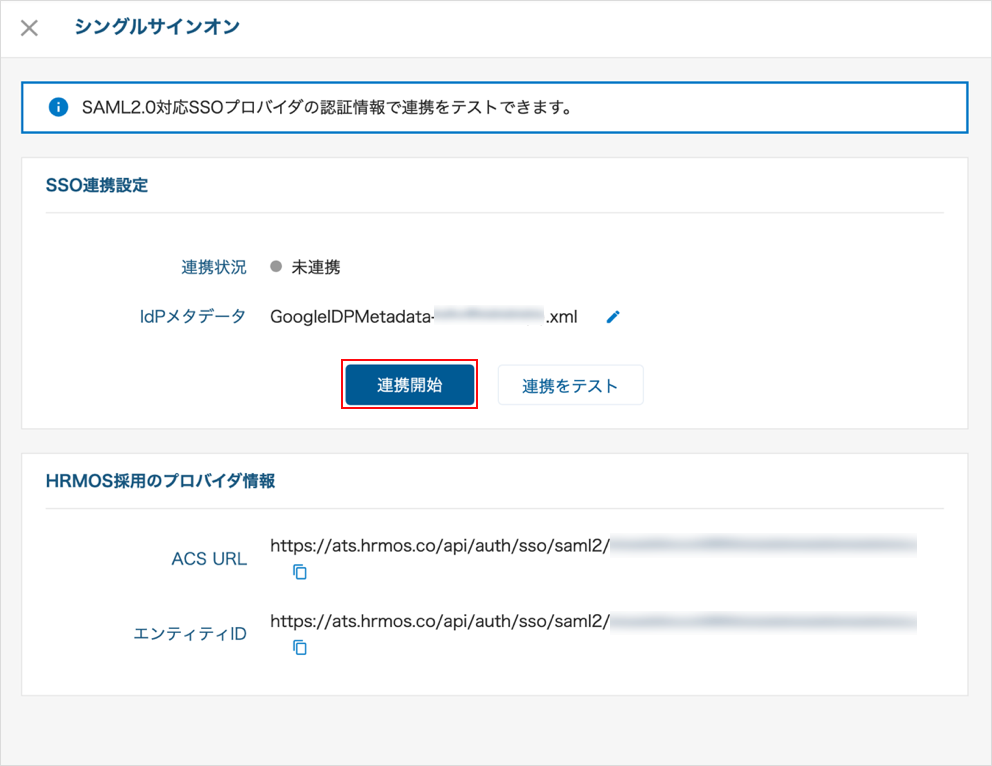Click the GoogleIDPMetadata xml filename
This screenshot has width=992, height=766.
coord(423,316)
